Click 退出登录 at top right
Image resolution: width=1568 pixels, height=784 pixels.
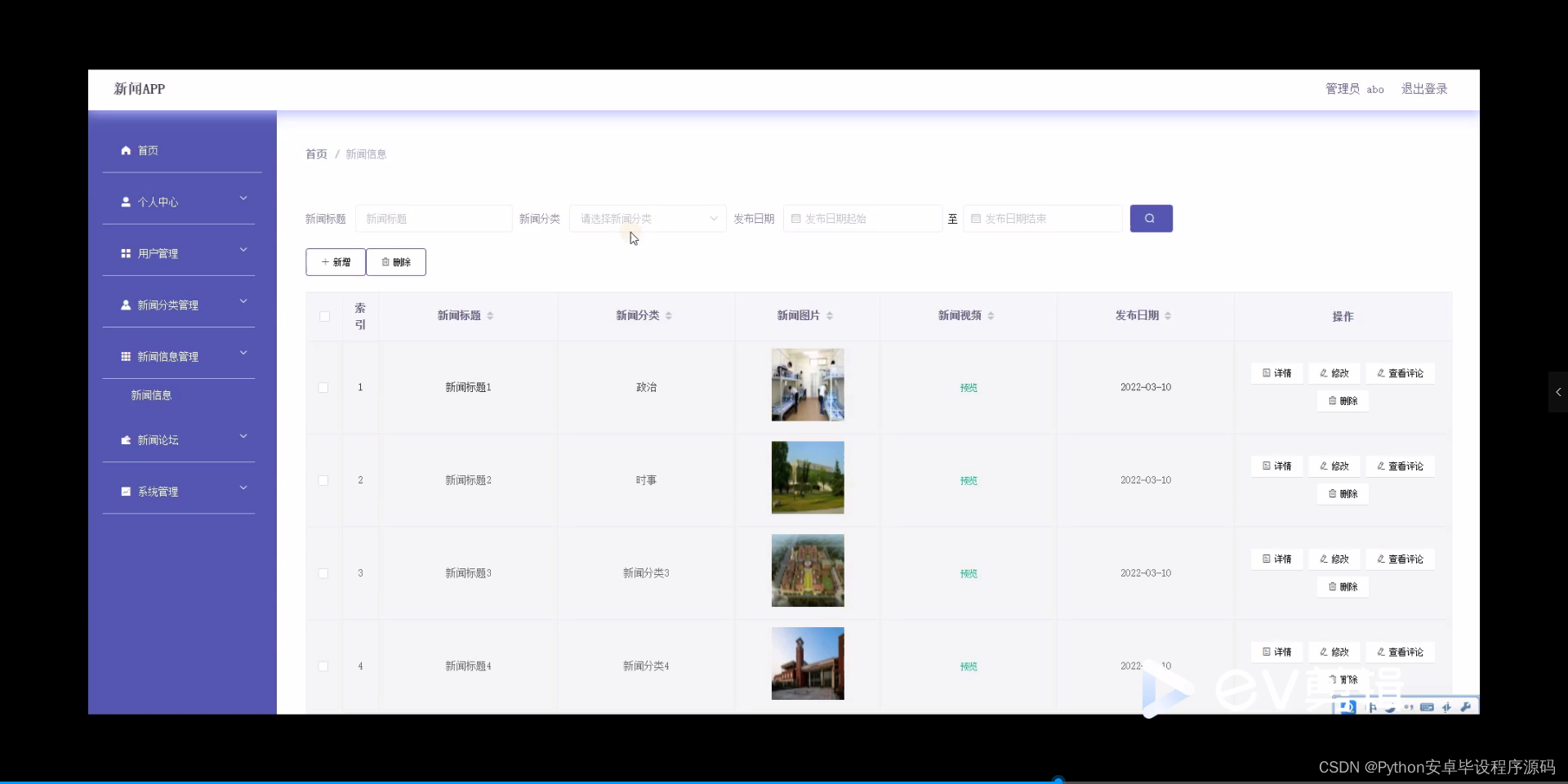pyautogui.click(x=1424, y=89)
